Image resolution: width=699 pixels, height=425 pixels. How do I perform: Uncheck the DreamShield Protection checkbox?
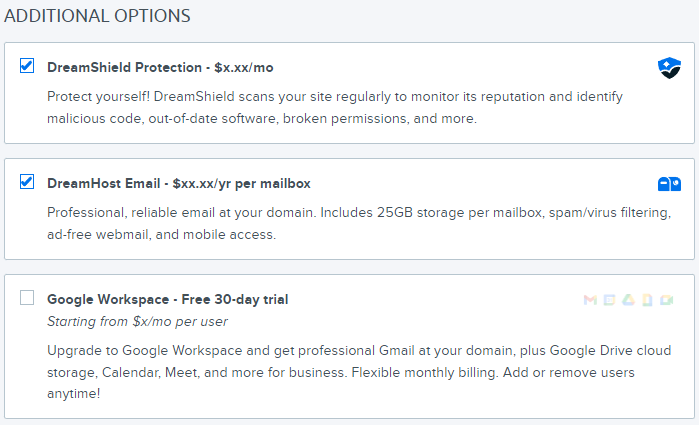[27, 66]
